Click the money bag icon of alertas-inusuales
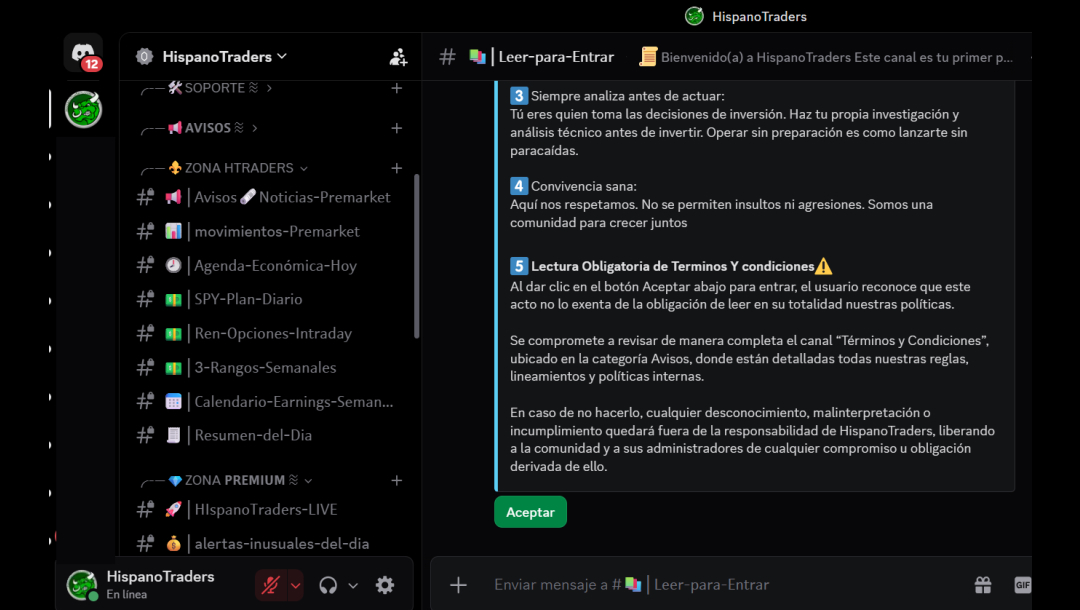 174,544
